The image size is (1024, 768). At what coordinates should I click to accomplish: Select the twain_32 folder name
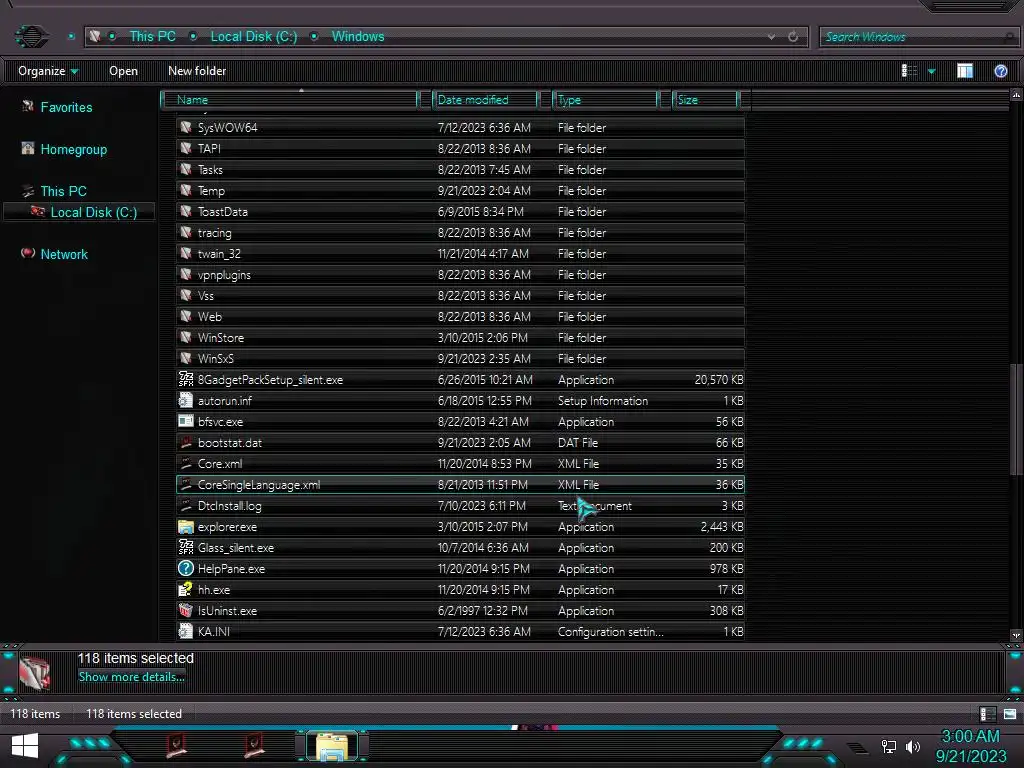[219, 253]
